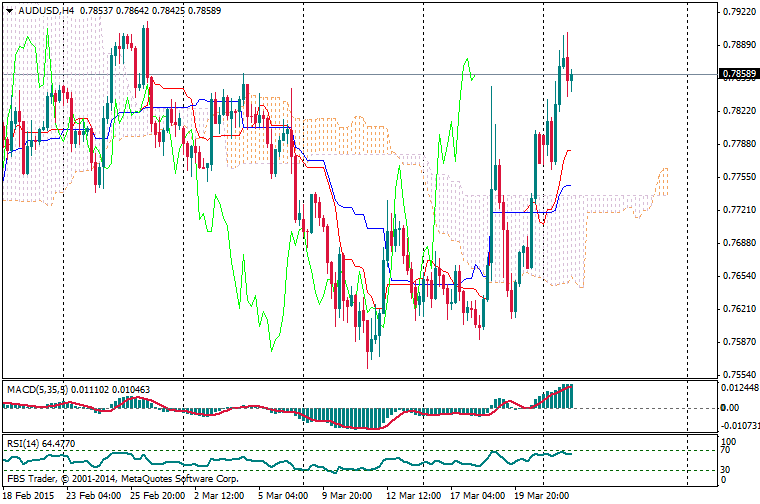The image size is (760, 504).
Task: Click the price scale value 0.77210
Action: click(x=739, y=209)
